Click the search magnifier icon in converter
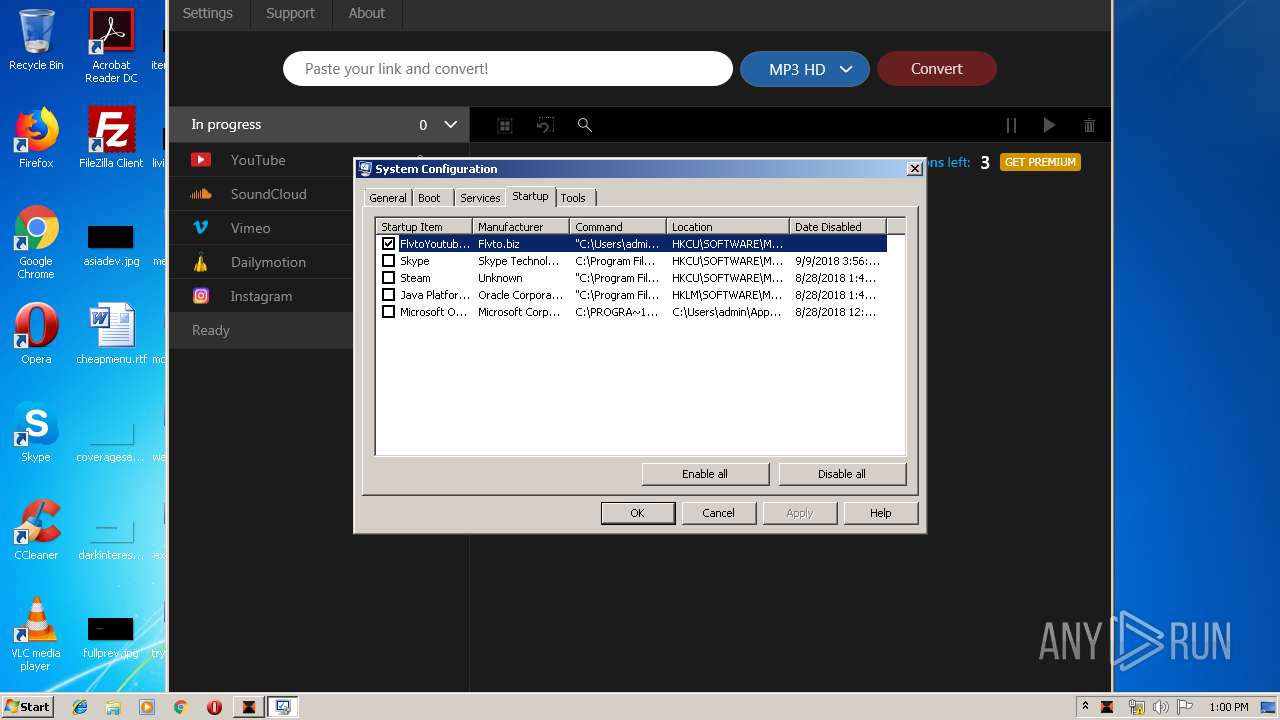The height and width of the screenshot is (720, 1280). (585, 125)
